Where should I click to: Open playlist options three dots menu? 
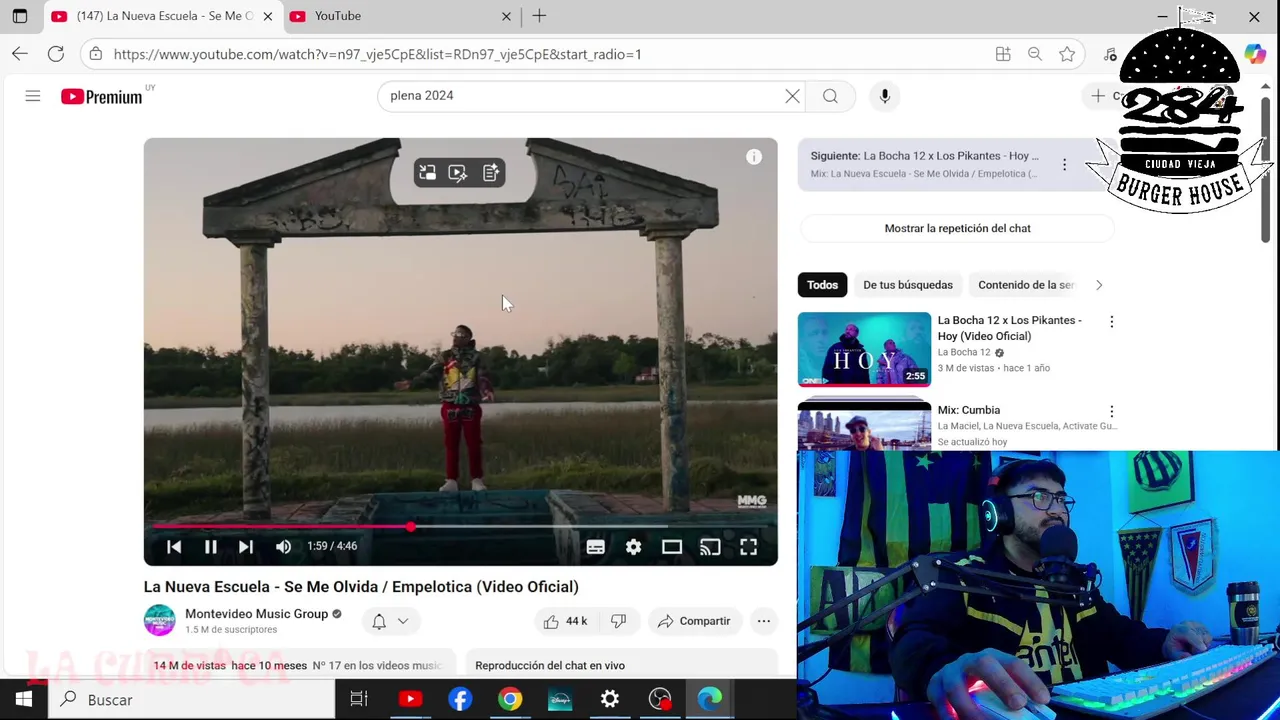pos(1064,165)
